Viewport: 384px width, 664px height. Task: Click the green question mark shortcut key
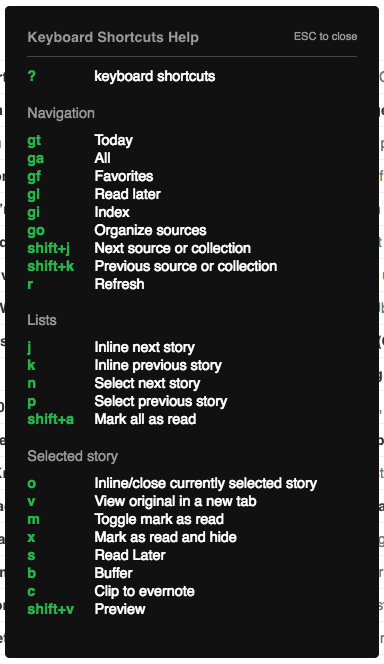(32, 76)
